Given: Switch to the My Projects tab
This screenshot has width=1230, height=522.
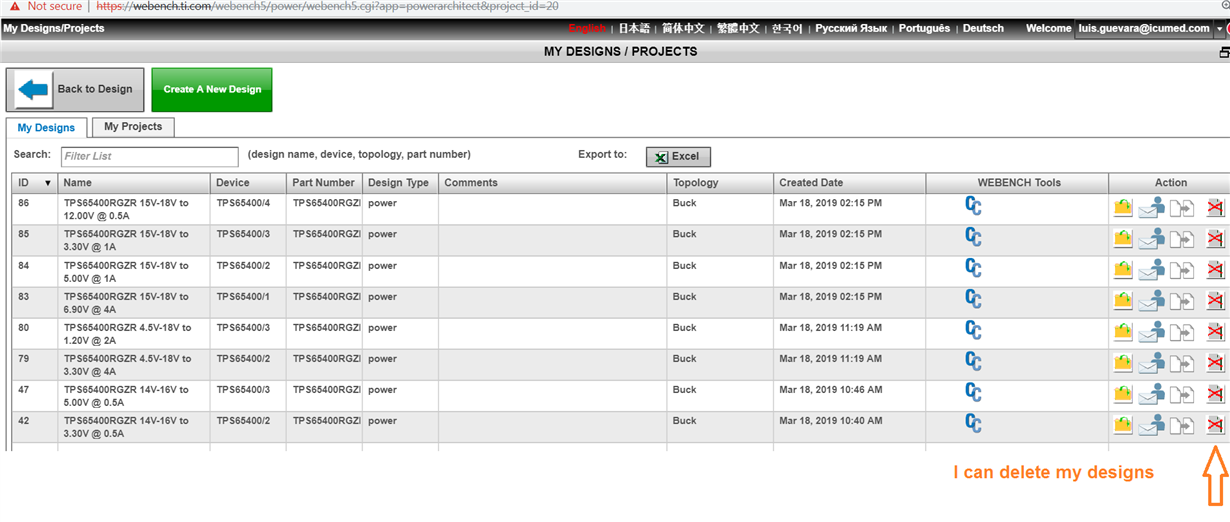Looking at the screenshot, I should (133, 127).
